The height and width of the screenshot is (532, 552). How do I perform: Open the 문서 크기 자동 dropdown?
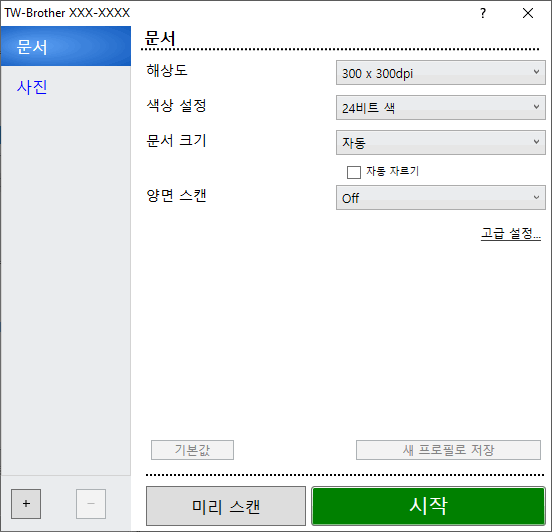[x=441, y=142]
